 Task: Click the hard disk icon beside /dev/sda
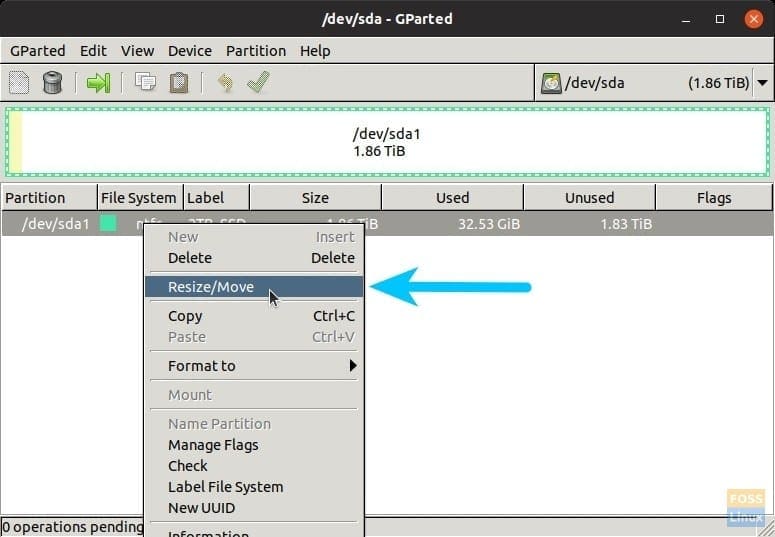(x=551, y=83)
